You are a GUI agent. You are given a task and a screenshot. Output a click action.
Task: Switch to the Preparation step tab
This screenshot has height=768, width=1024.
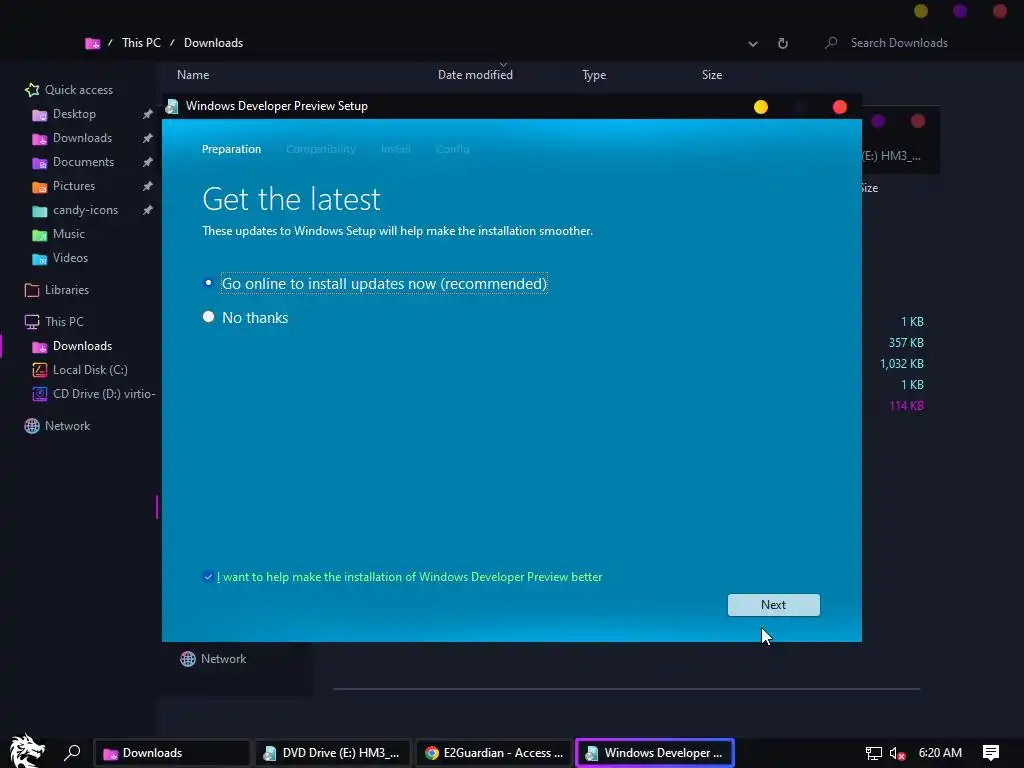point(231,149)
